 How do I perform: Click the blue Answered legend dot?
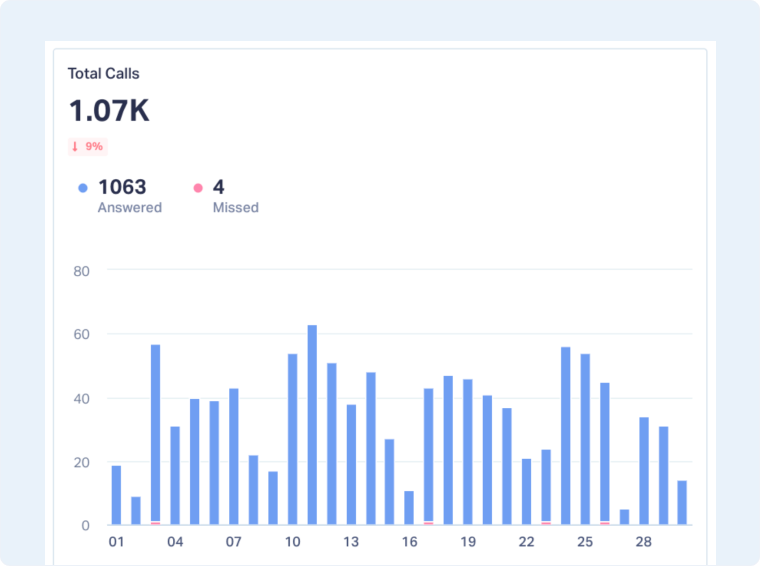point(83,187)
